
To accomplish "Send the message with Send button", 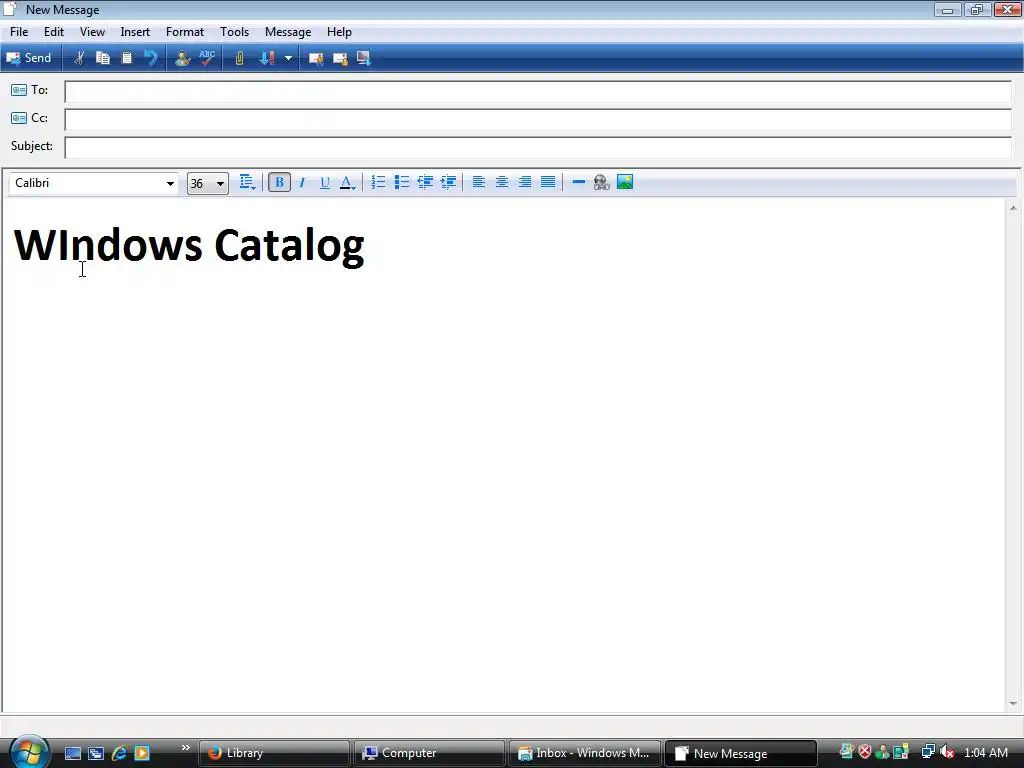I will (29, 58).
